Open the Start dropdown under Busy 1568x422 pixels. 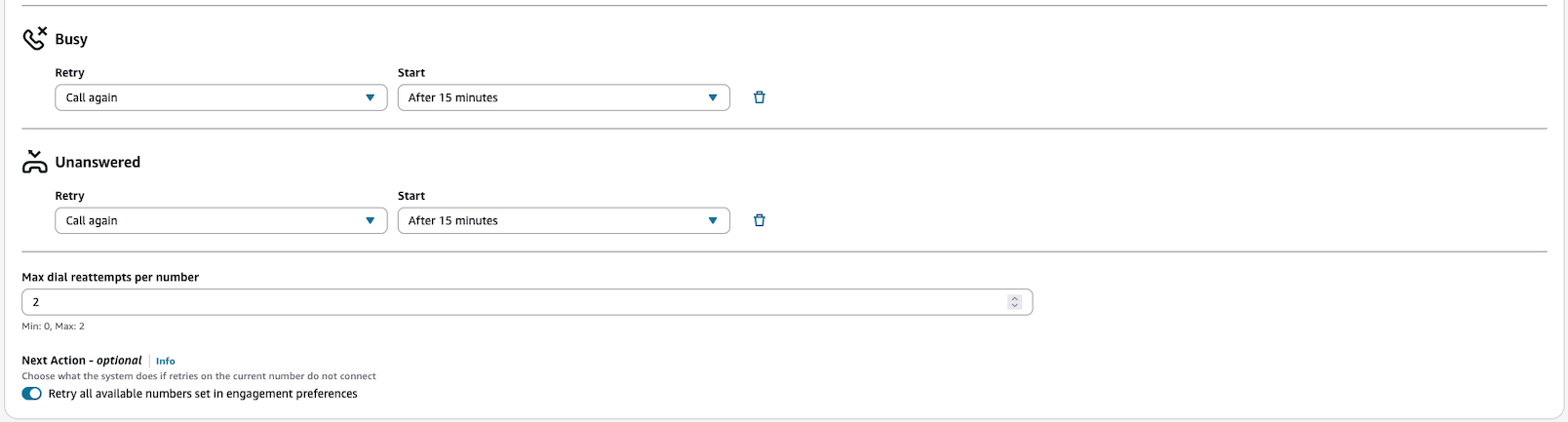click(x=563, y=97)
